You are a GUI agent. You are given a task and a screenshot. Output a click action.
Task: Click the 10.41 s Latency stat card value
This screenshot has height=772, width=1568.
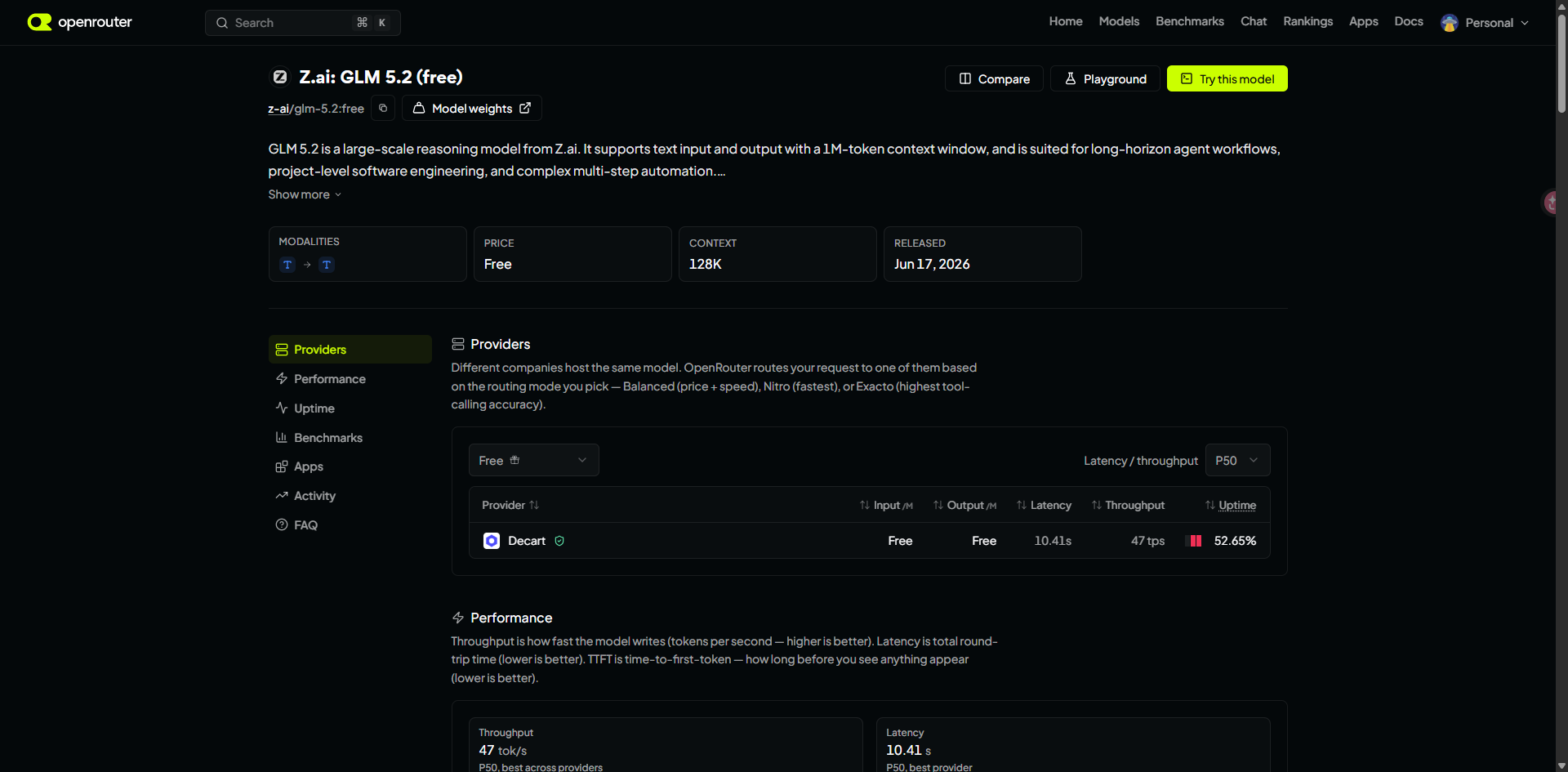point(909,750)
